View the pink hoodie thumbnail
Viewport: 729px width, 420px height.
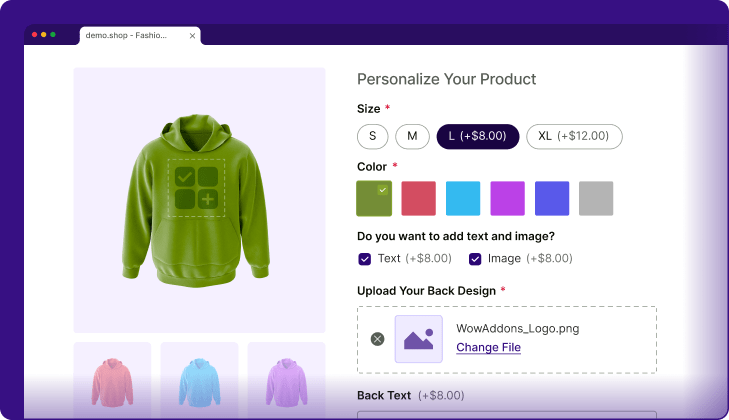click(113, 380)
